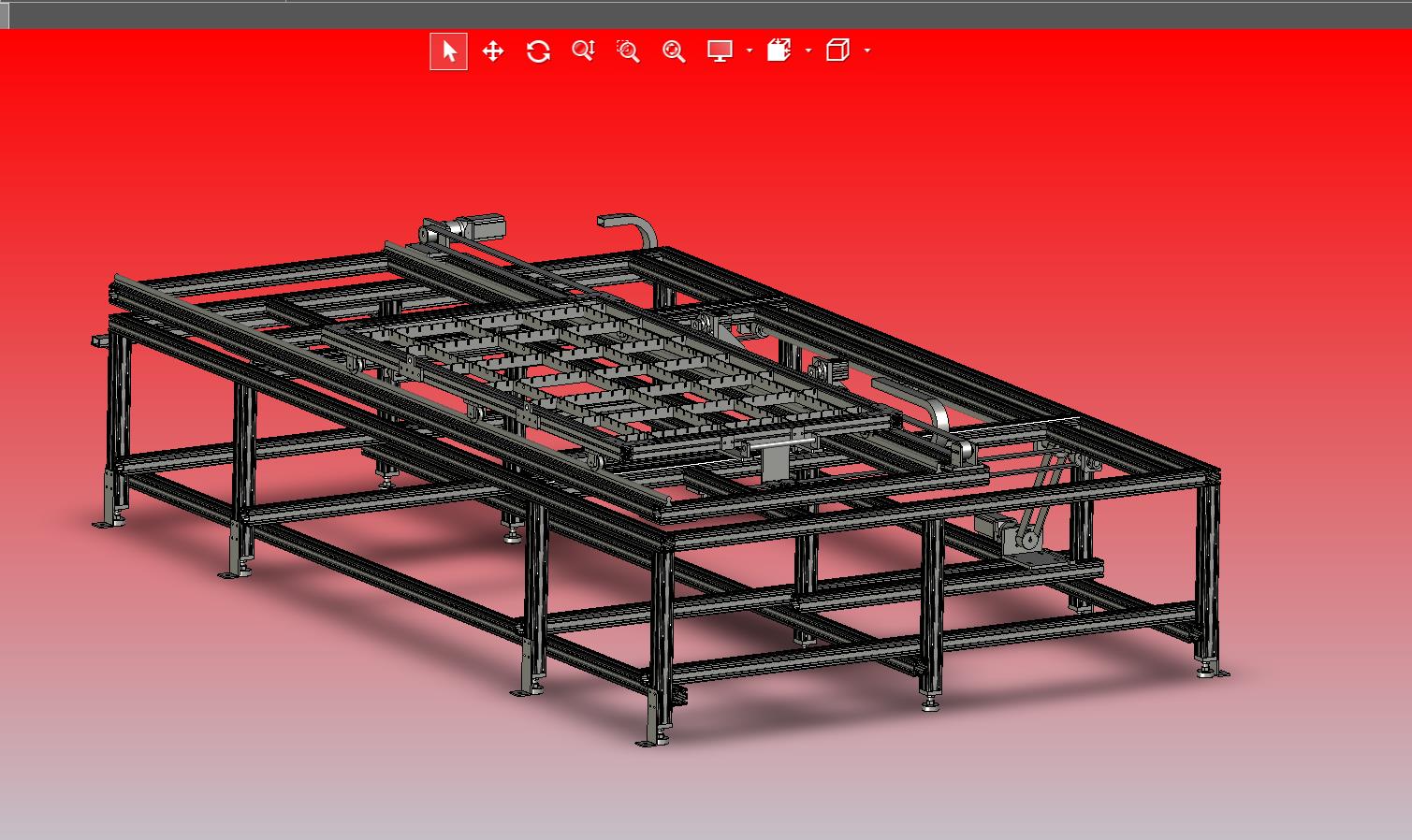Open the view orientation cube dropdown arrow
1412x840 pixels.
[x=867, y=51]
